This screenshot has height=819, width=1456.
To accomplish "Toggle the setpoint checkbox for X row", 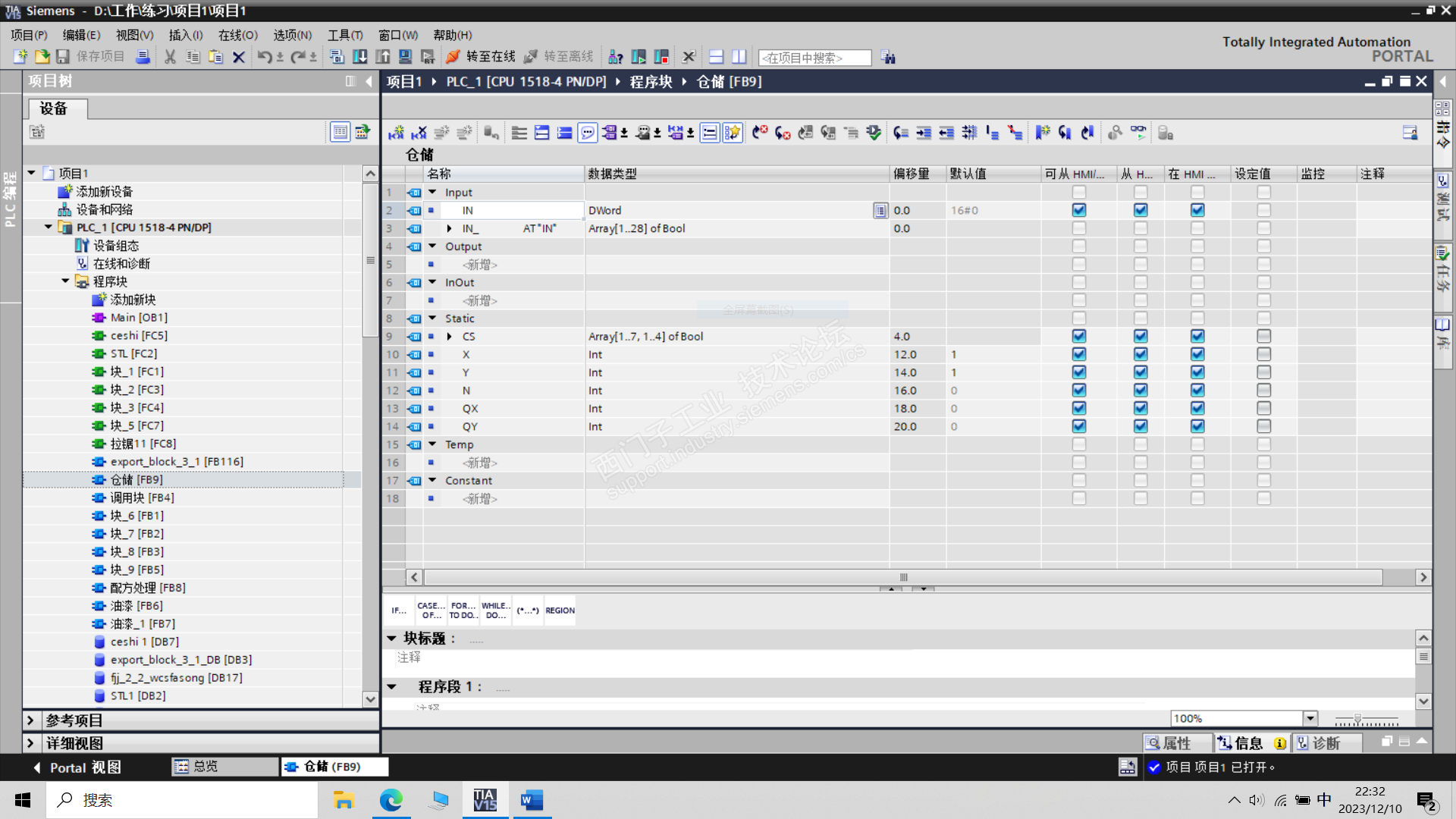I will 1263,354.
